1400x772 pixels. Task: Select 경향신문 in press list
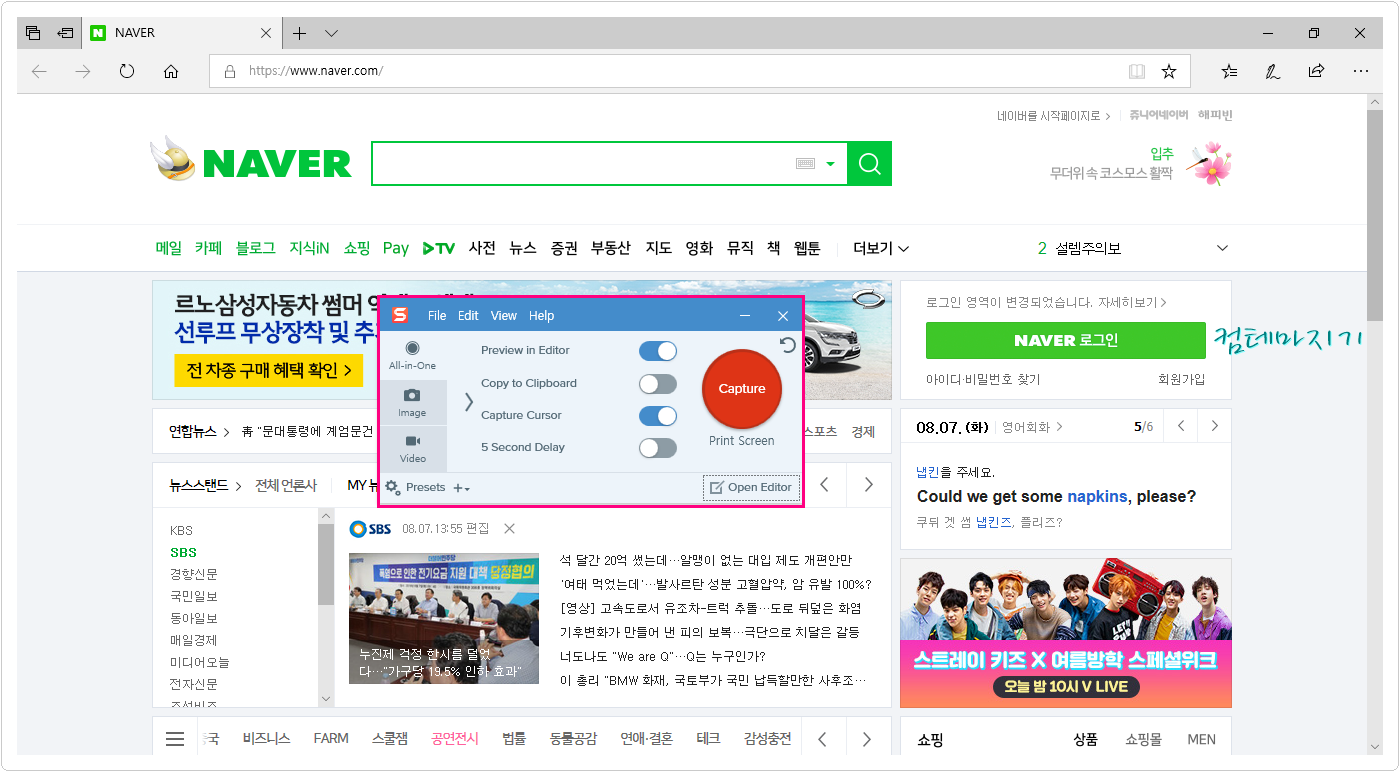point(193,574)
